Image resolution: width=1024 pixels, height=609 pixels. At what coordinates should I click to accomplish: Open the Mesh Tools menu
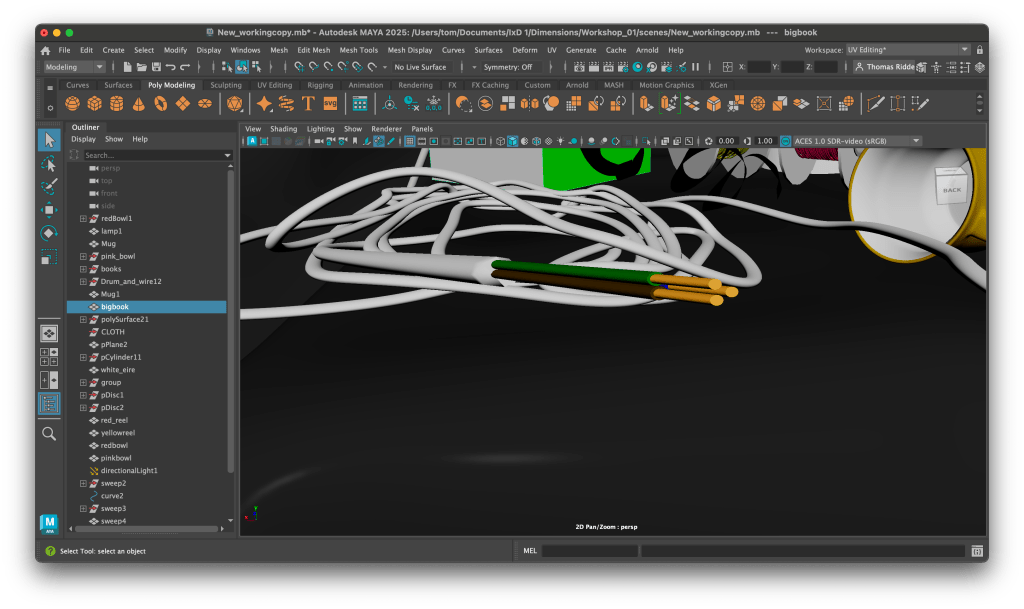point(358,50)
